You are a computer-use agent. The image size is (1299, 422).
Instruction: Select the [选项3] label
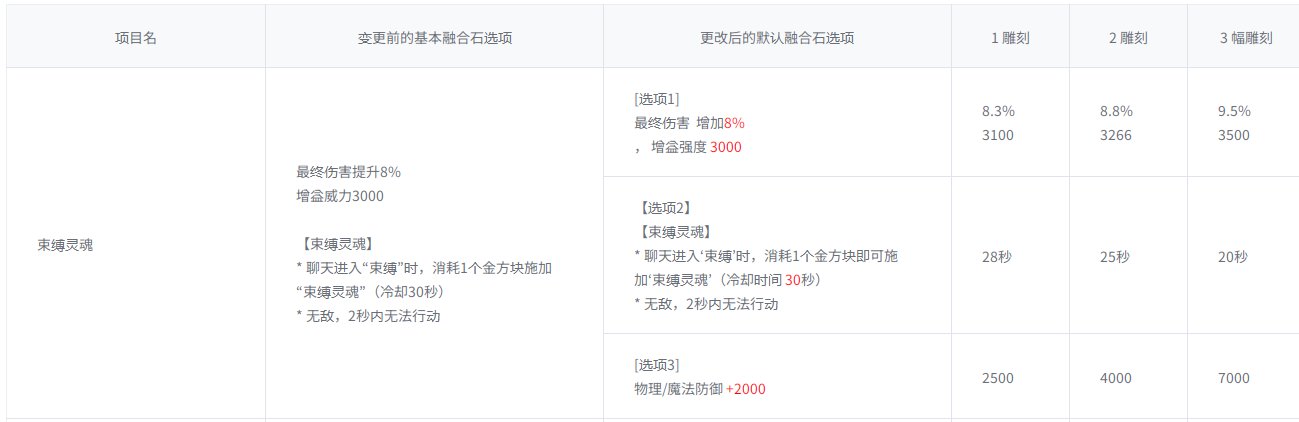tap(657, 364)
